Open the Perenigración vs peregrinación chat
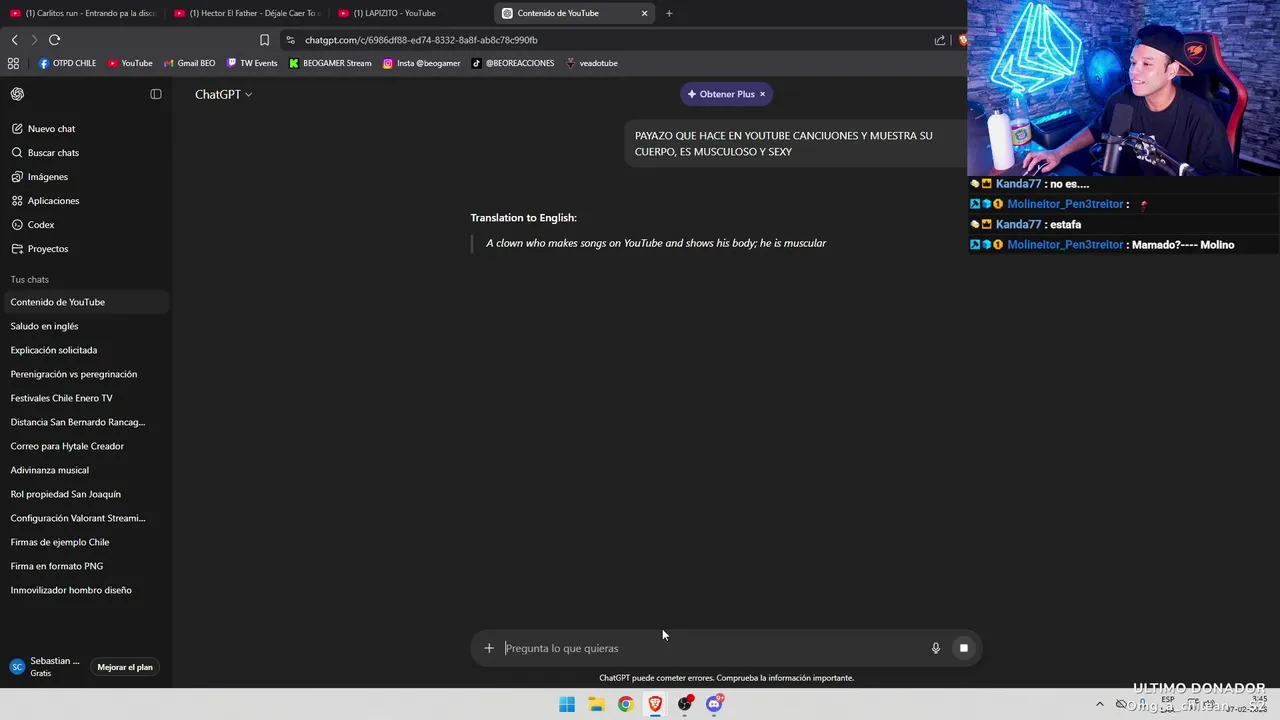The image size is (1280, 720). click(x=85, y=374)
